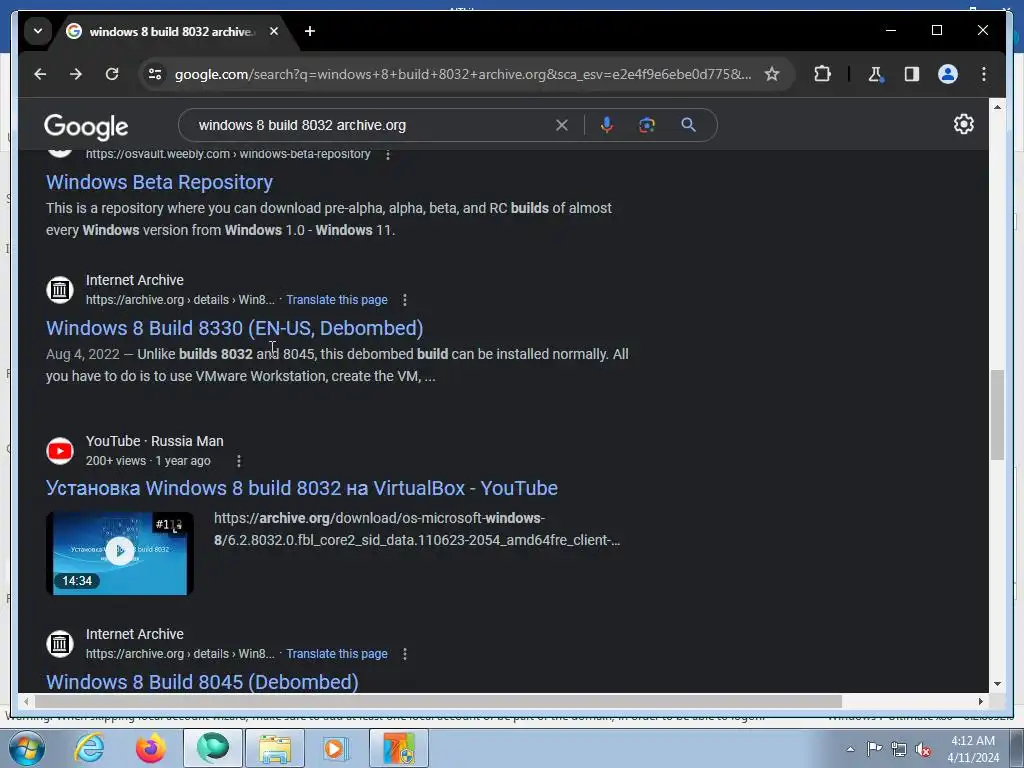
Task: Click the scroll down arrow
Action: [x=997, y=684]
